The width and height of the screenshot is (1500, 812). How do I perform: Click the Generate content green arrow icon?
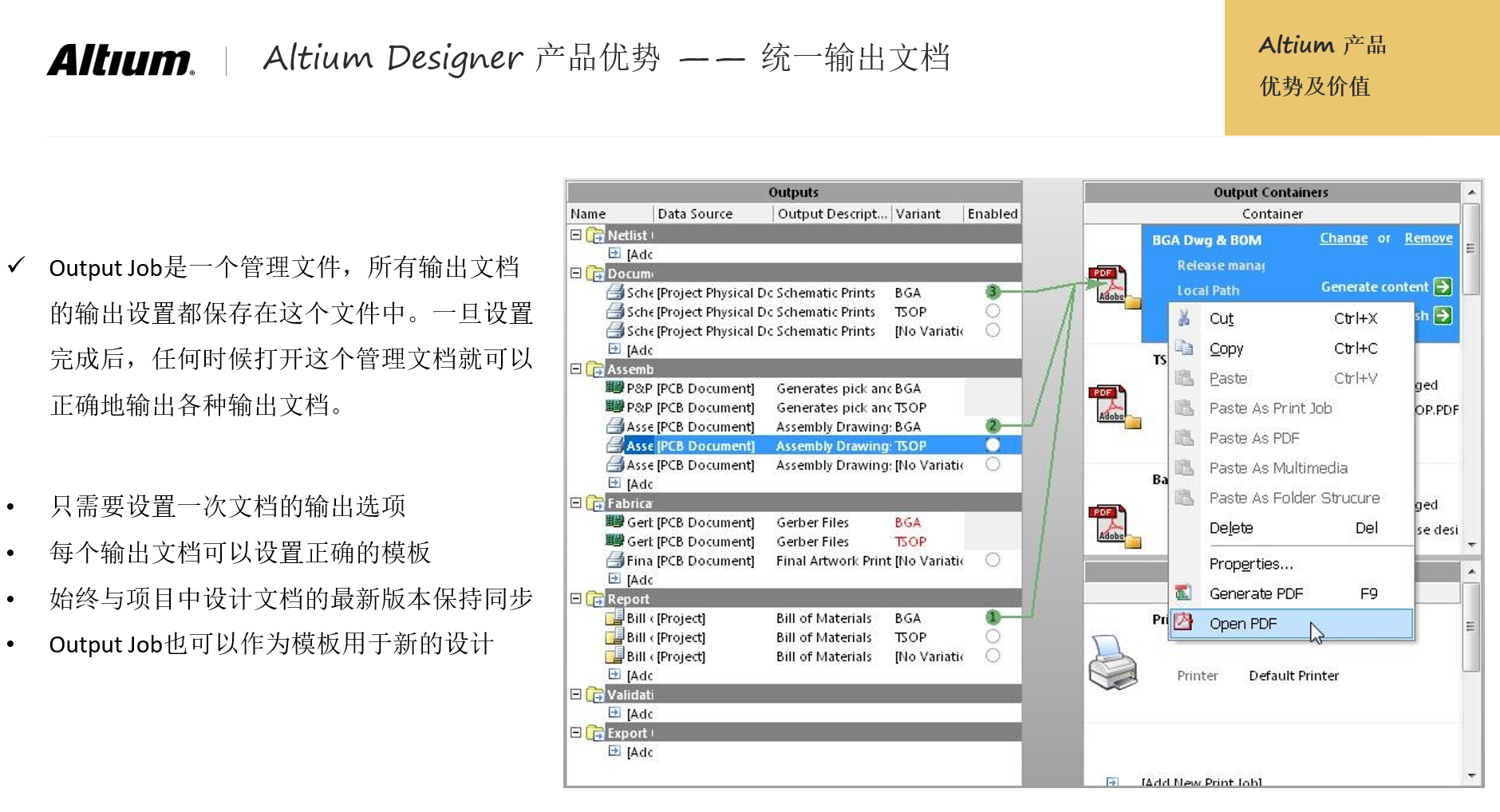[1443, 286]
